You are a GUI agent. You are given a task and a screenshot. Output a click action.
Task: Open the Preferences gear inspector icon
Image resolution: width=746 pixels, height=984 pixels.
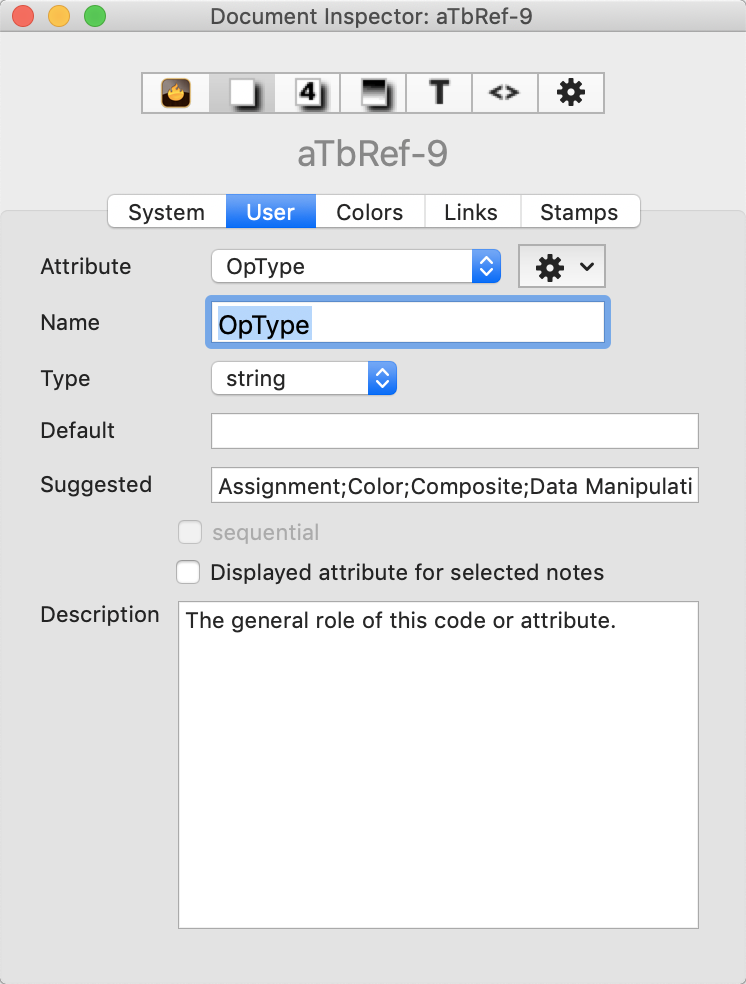tap(570, 93)
